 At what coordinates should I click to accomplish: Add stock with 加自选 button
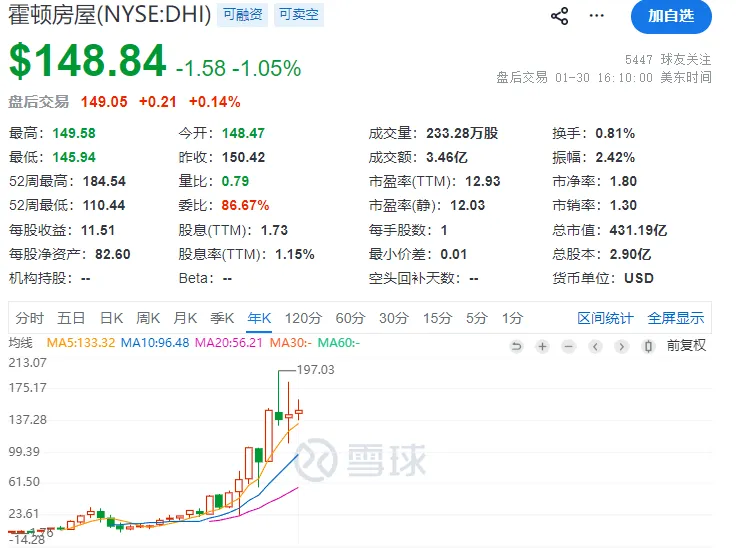coord(671,16)
